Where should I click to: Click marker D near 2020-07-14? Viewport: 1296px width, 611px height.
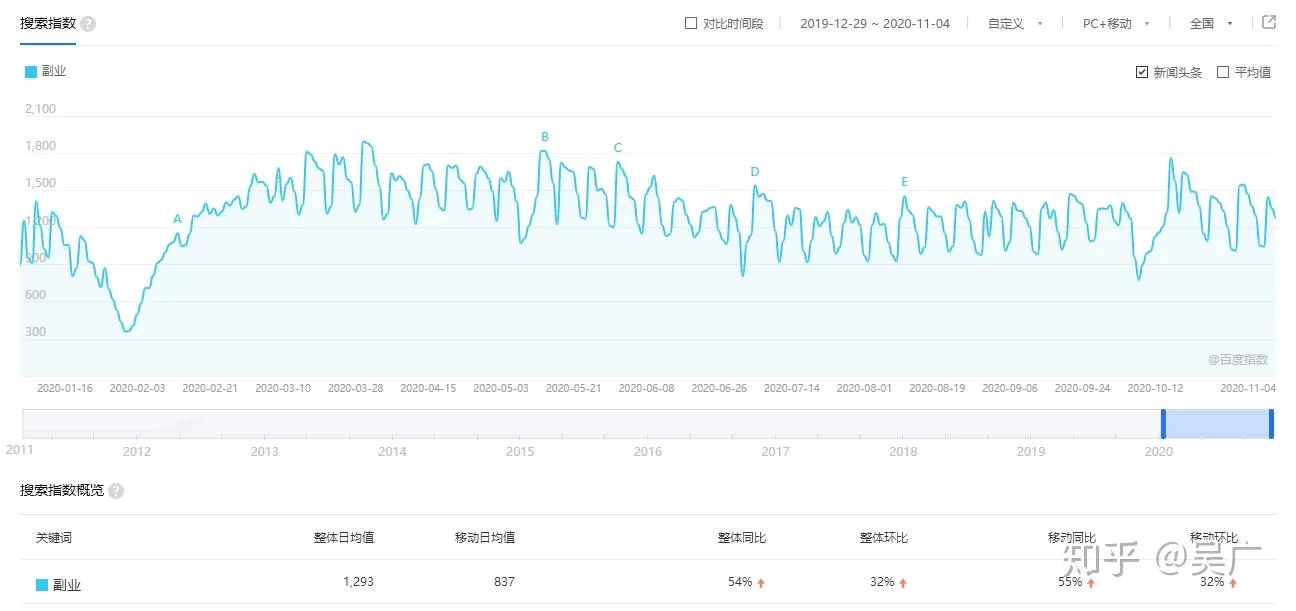tap(755, 172)
